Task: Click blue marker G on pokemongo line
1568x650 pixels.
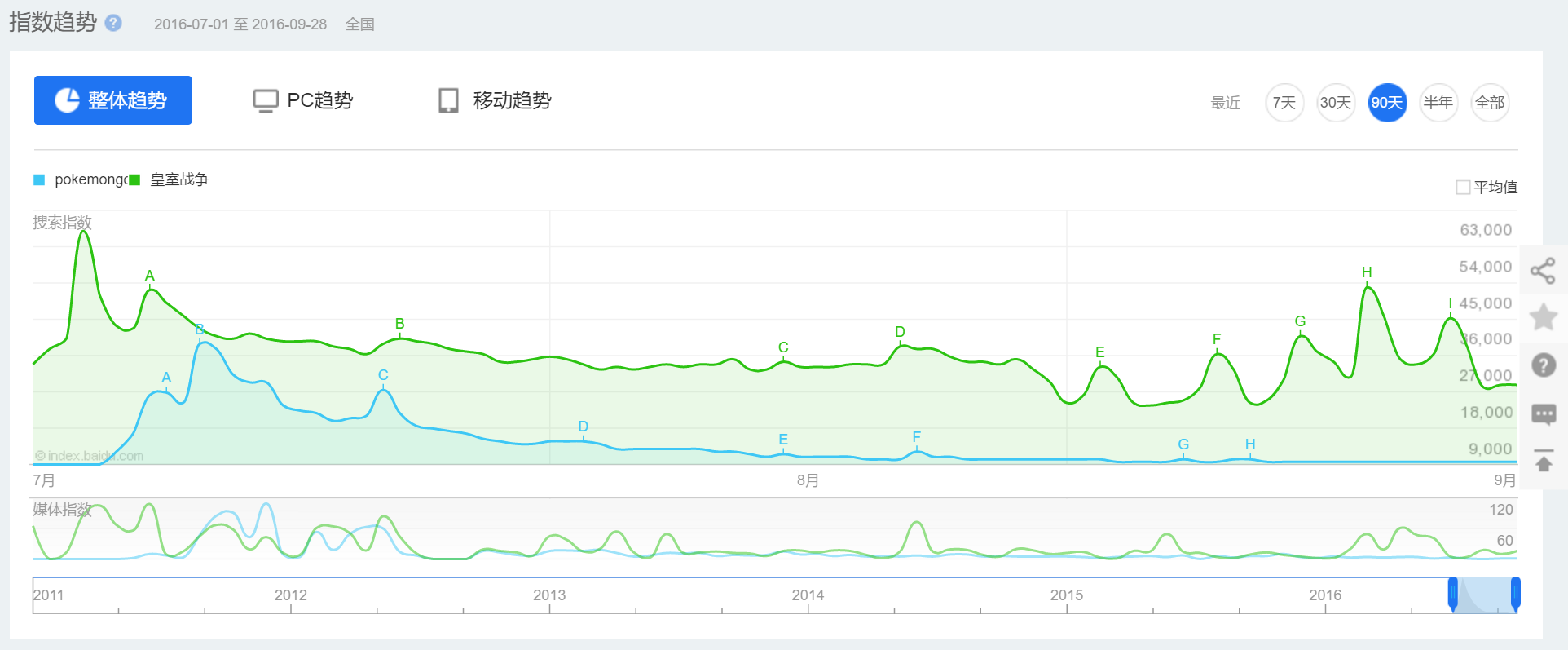Action: click(x=1183, y=444)
